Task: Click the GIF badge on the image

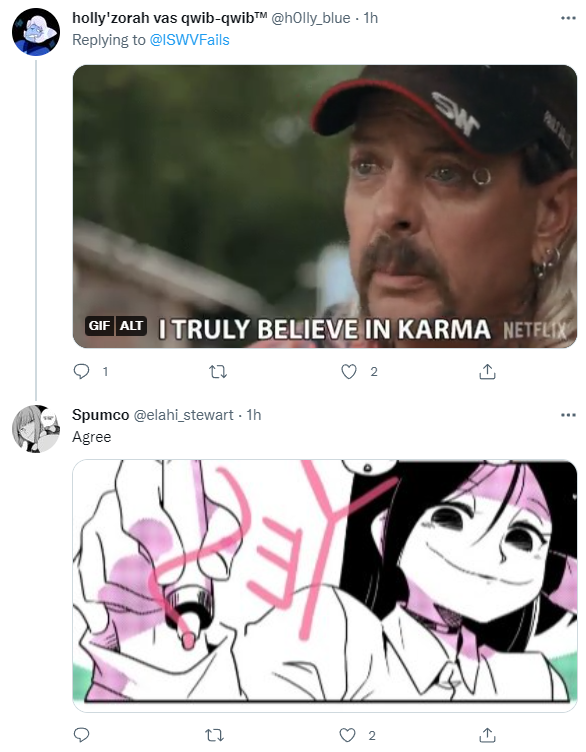Action: [99, 326]
